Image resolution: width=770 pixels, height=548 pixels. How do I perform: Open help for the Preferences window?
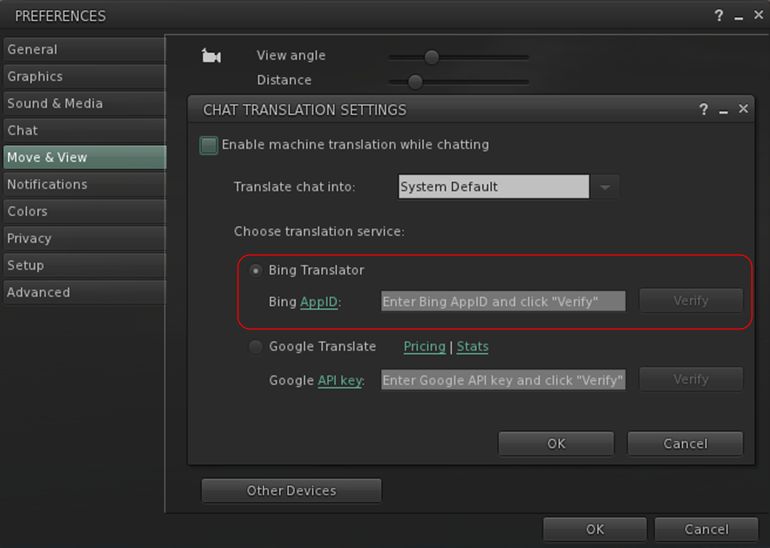tap(718, 16)
